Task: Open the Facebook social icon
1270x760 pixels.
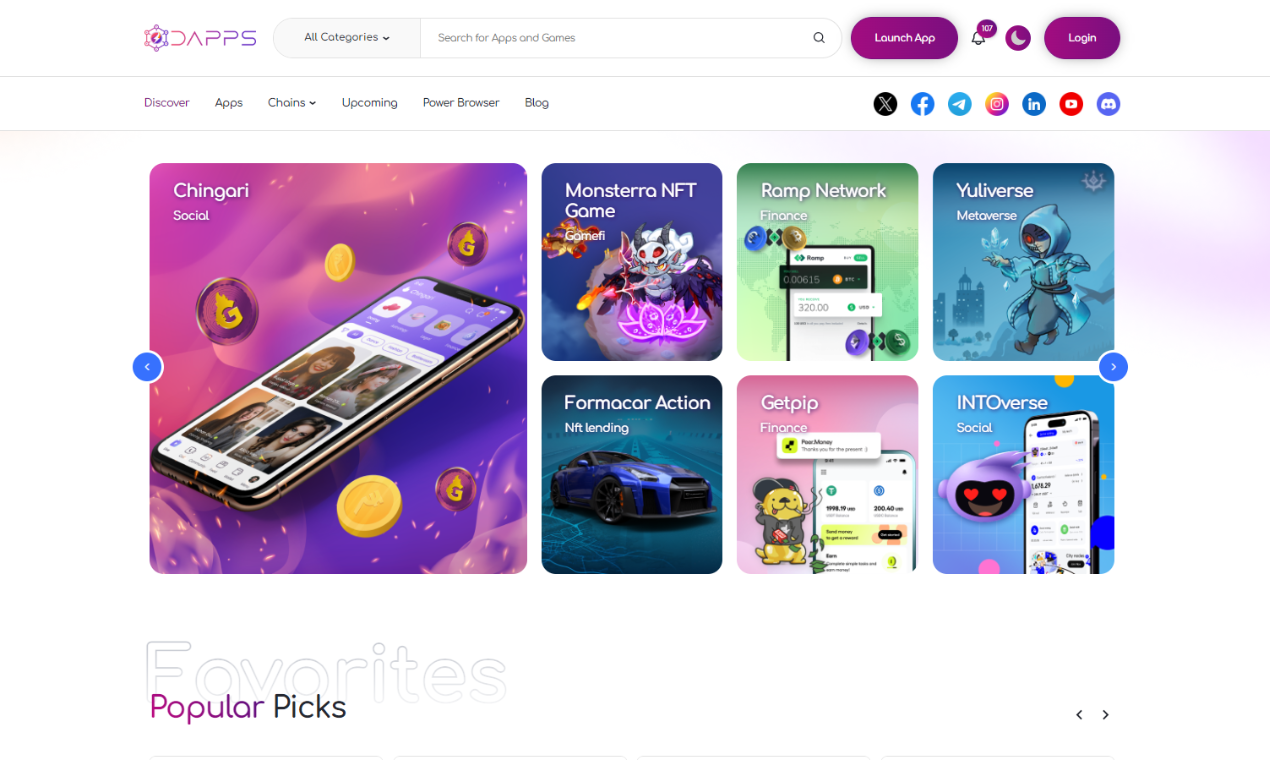Action: tap(923, 104)
